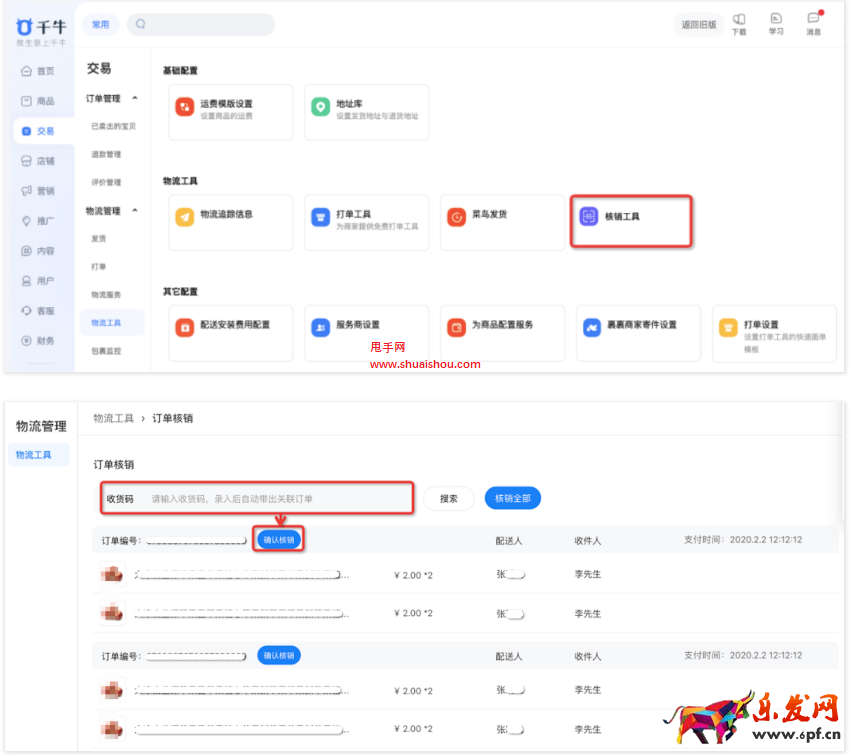Viewport: 851px width, 755px height.
Task: Click first 确认核销 button
Action: point(279,539)
